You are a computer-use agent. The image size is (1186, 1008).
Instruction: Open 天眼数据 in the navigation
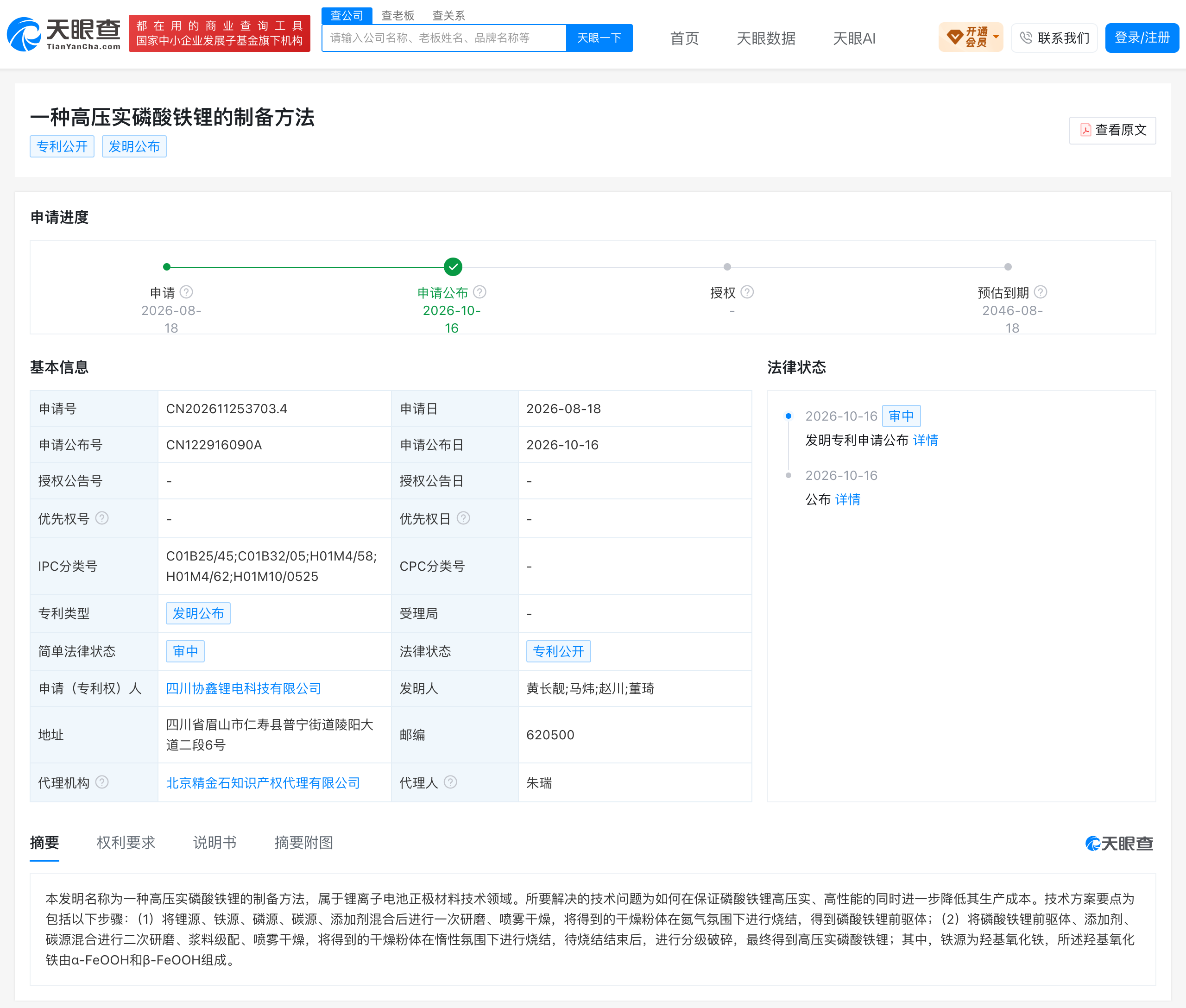[x=766, y=38]
